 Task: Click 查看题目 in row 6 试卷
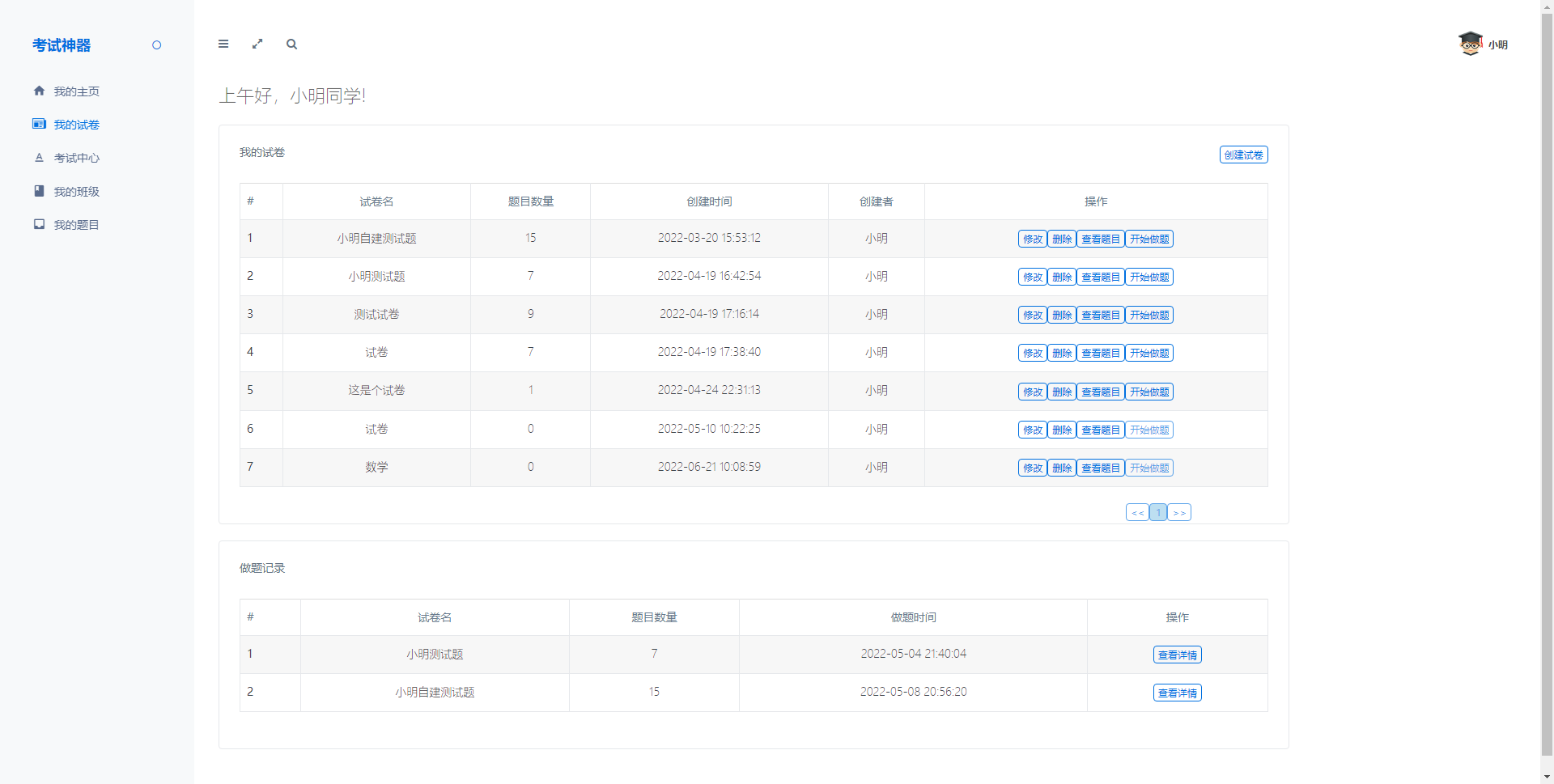pyautogui.click(x=1100, y=430)
